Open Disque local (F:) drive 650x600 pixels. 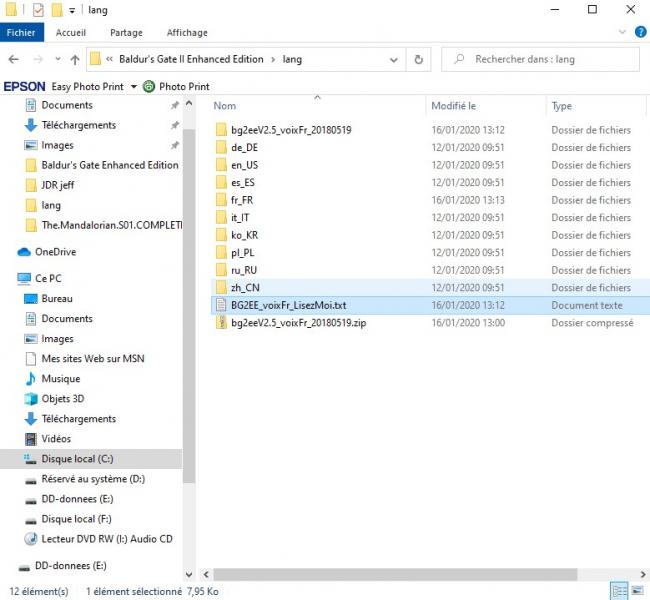click(x=76, y=519)
